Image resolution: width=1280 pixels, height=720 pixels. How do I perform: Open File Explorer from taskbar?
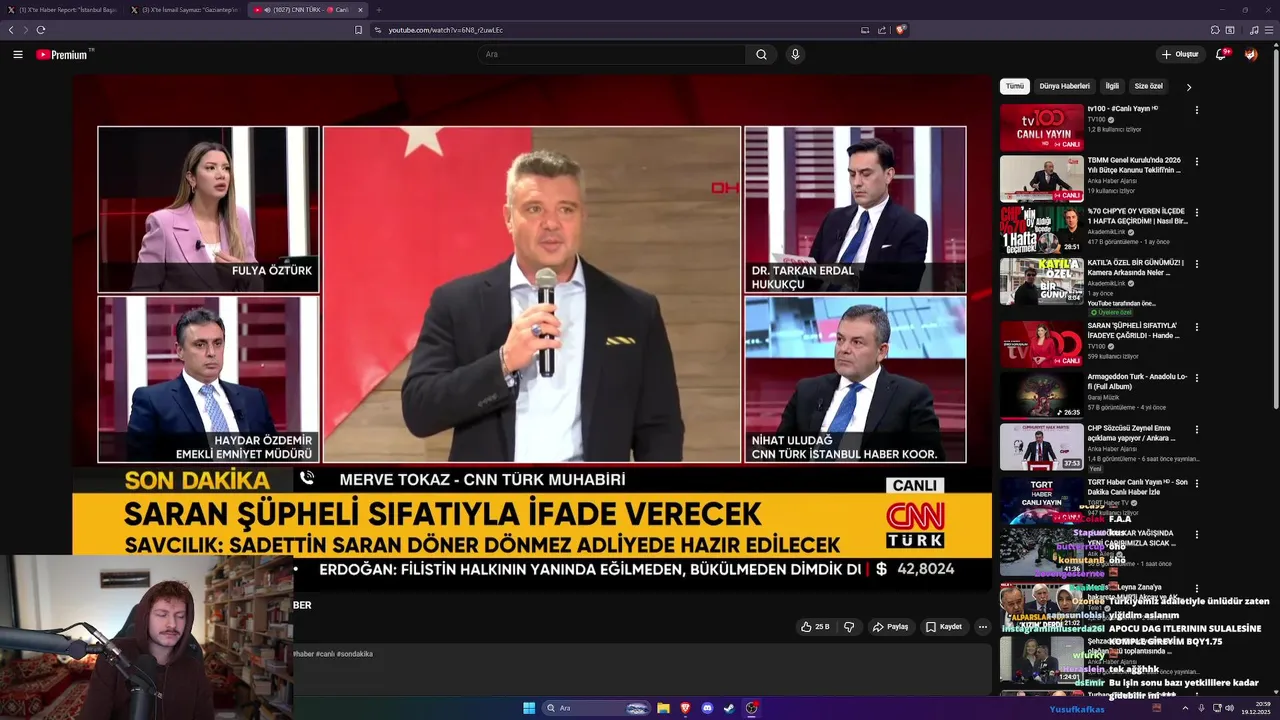click(663, 708)
